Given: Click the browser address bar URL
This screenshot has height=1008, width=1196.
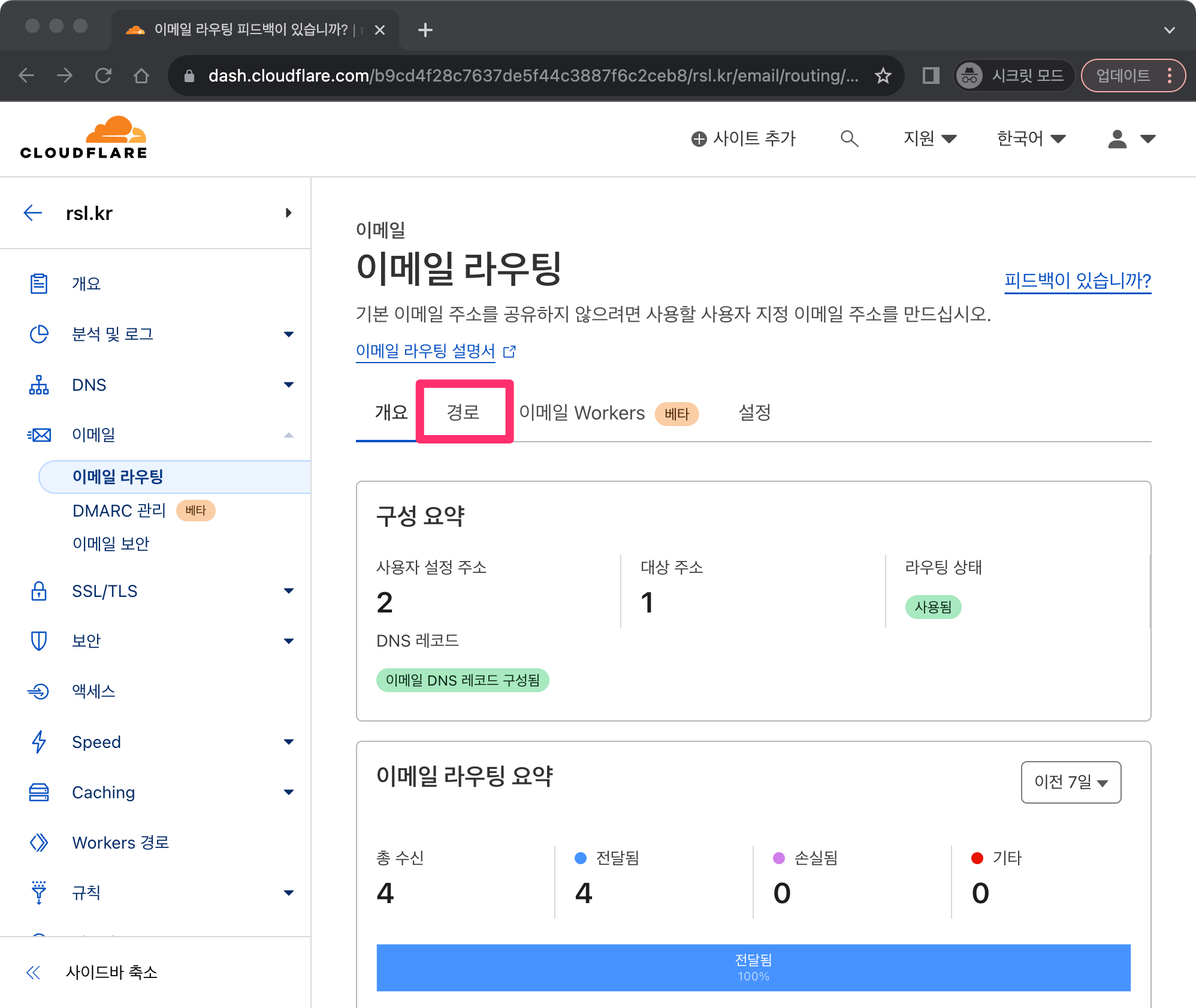Looking at the screenshot, I should click(533, 76).
